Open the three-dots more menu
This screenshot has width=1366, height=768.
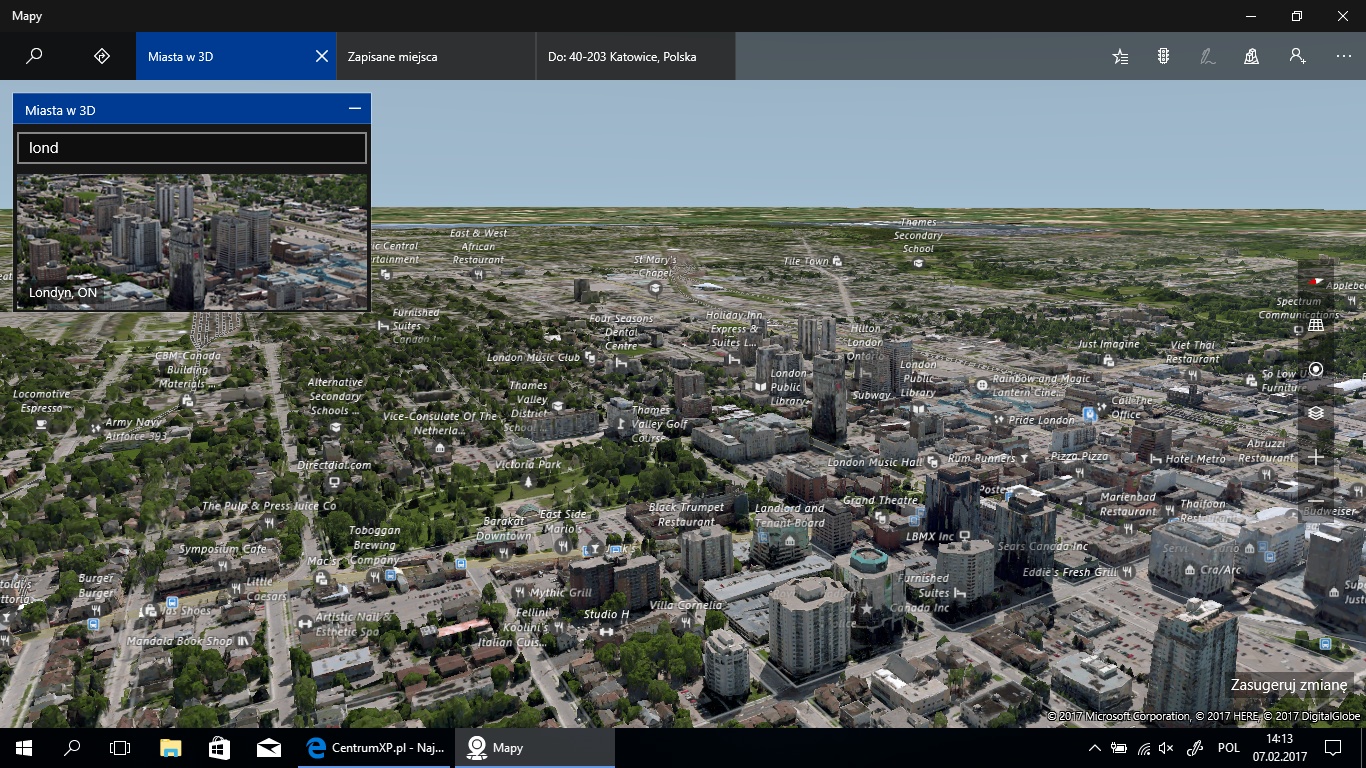click(1343, 57)
